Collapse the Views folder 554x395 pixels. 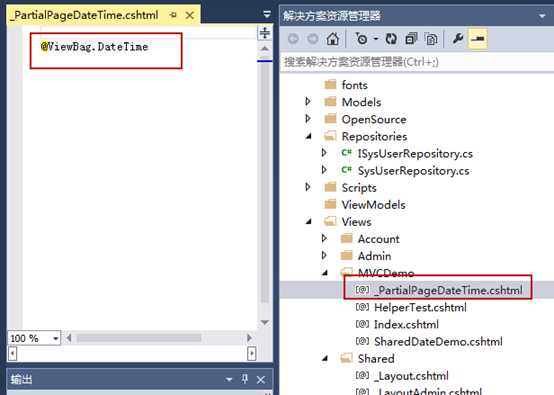pyautogui.click(x=308, y=222)
